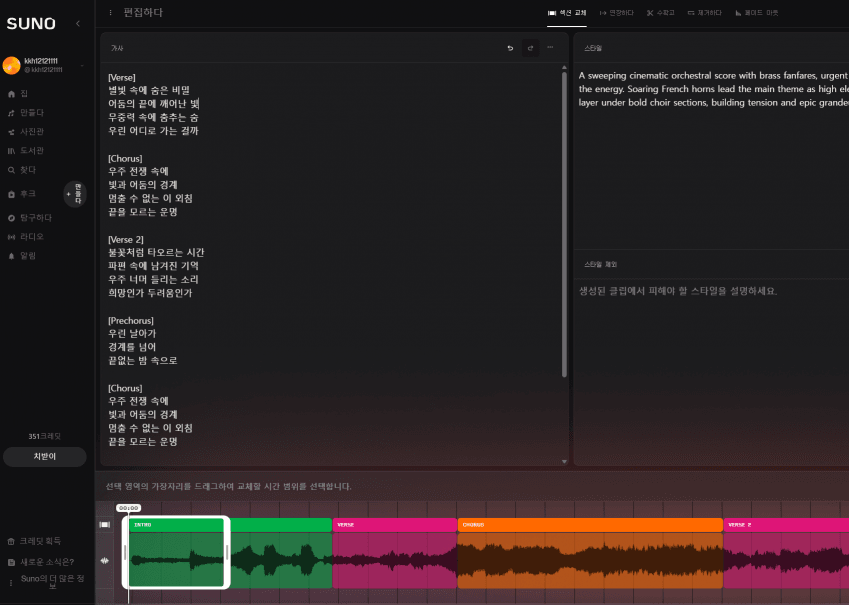Open the Create (만들다) music note icon
This screenshot has height=605, width=849.
click(11, 113)
